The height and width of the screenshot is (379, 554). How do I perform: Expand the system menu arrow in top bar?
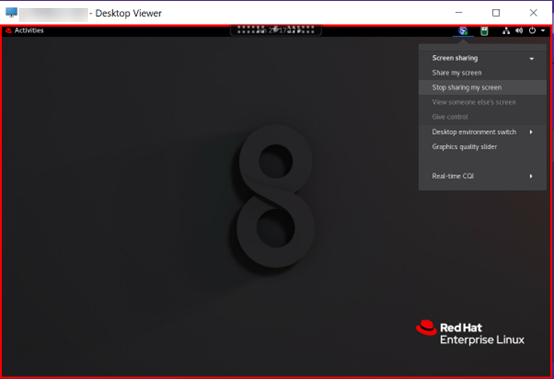tap(543, 31)
